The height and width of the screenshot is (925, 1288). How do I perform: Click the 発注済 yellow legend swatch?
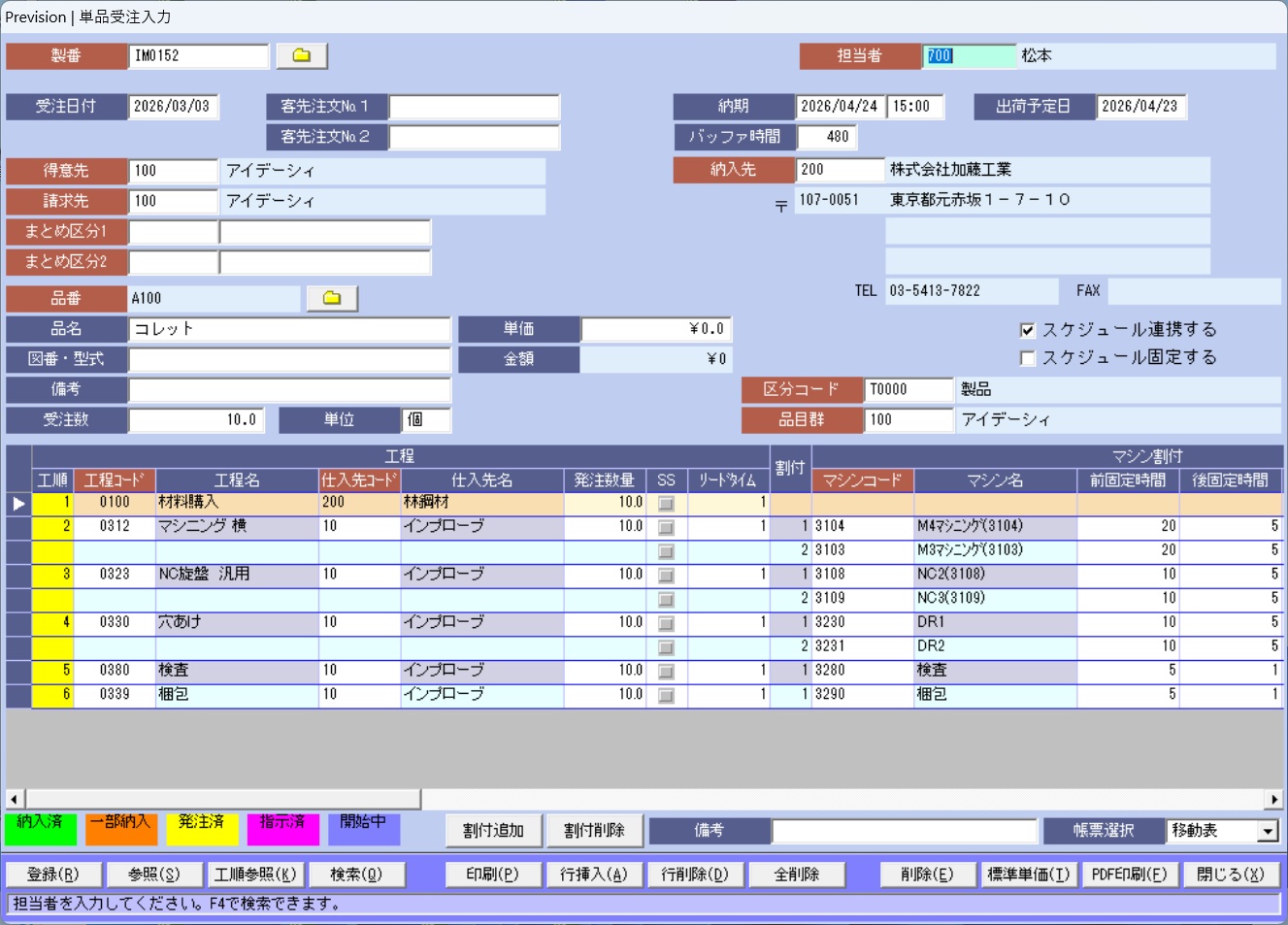[201, 830]
